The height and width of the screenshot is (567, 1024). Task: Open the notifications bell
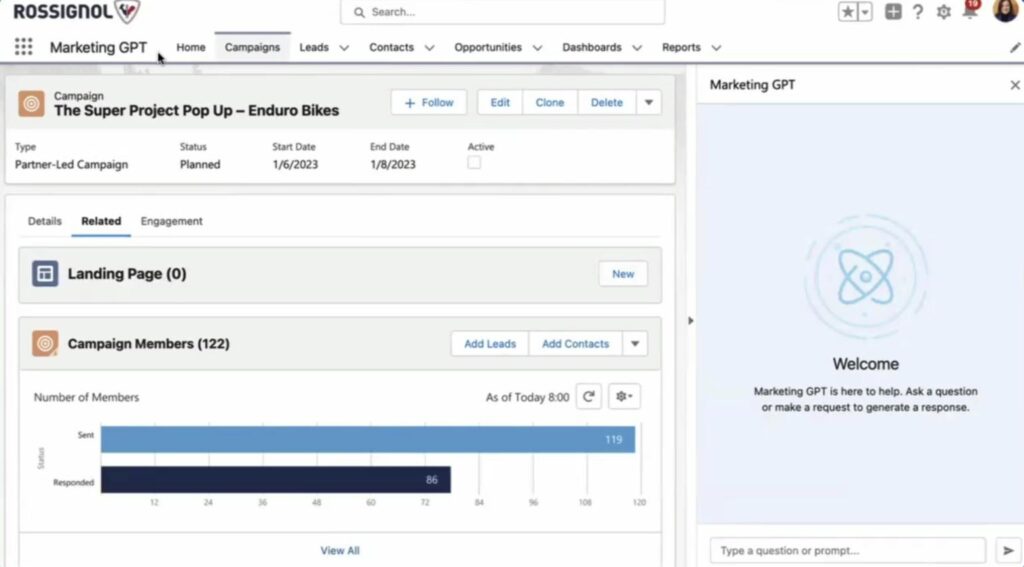click(x=970, y=10)
